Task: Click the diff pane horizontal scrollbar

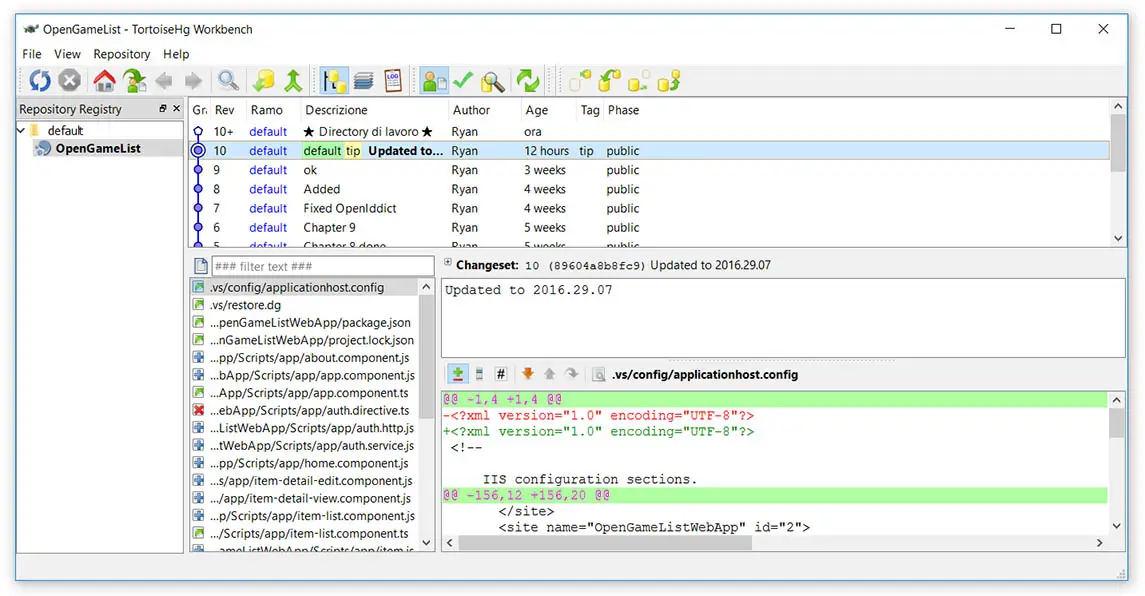Action: (x=770, y=543)
